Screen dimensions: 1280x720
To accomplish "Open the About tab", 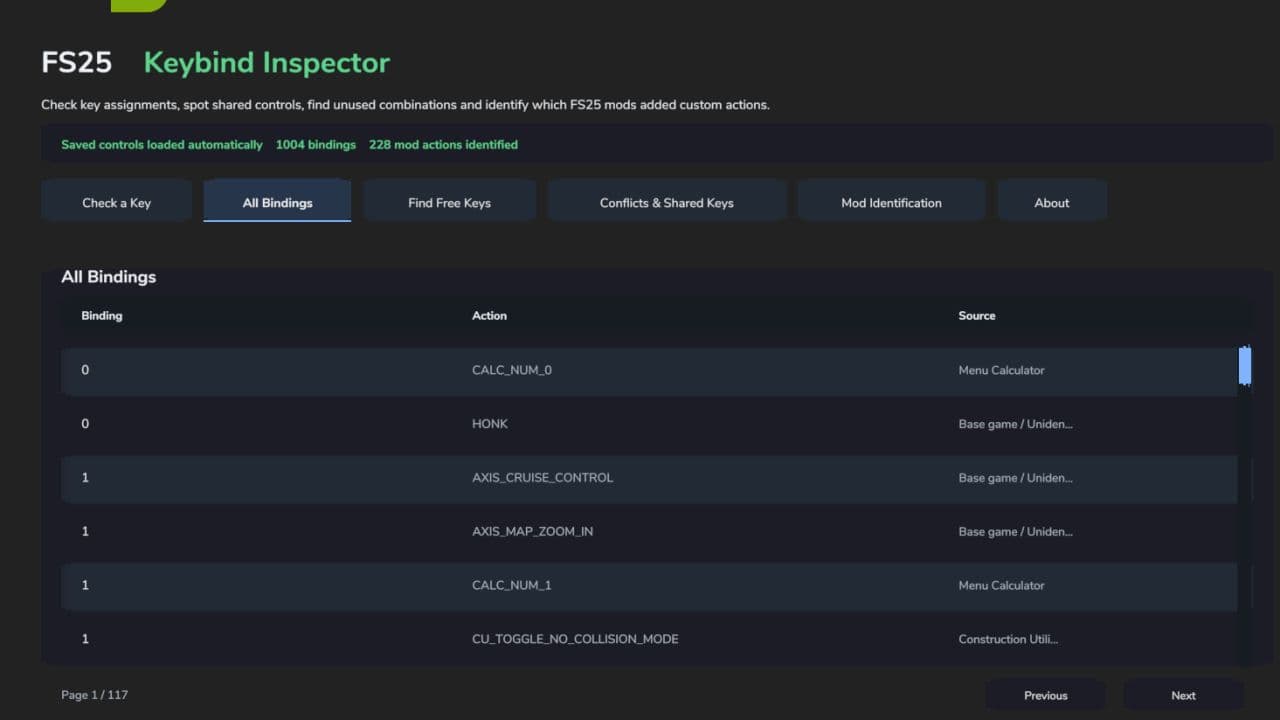I will pos(1051,202).
